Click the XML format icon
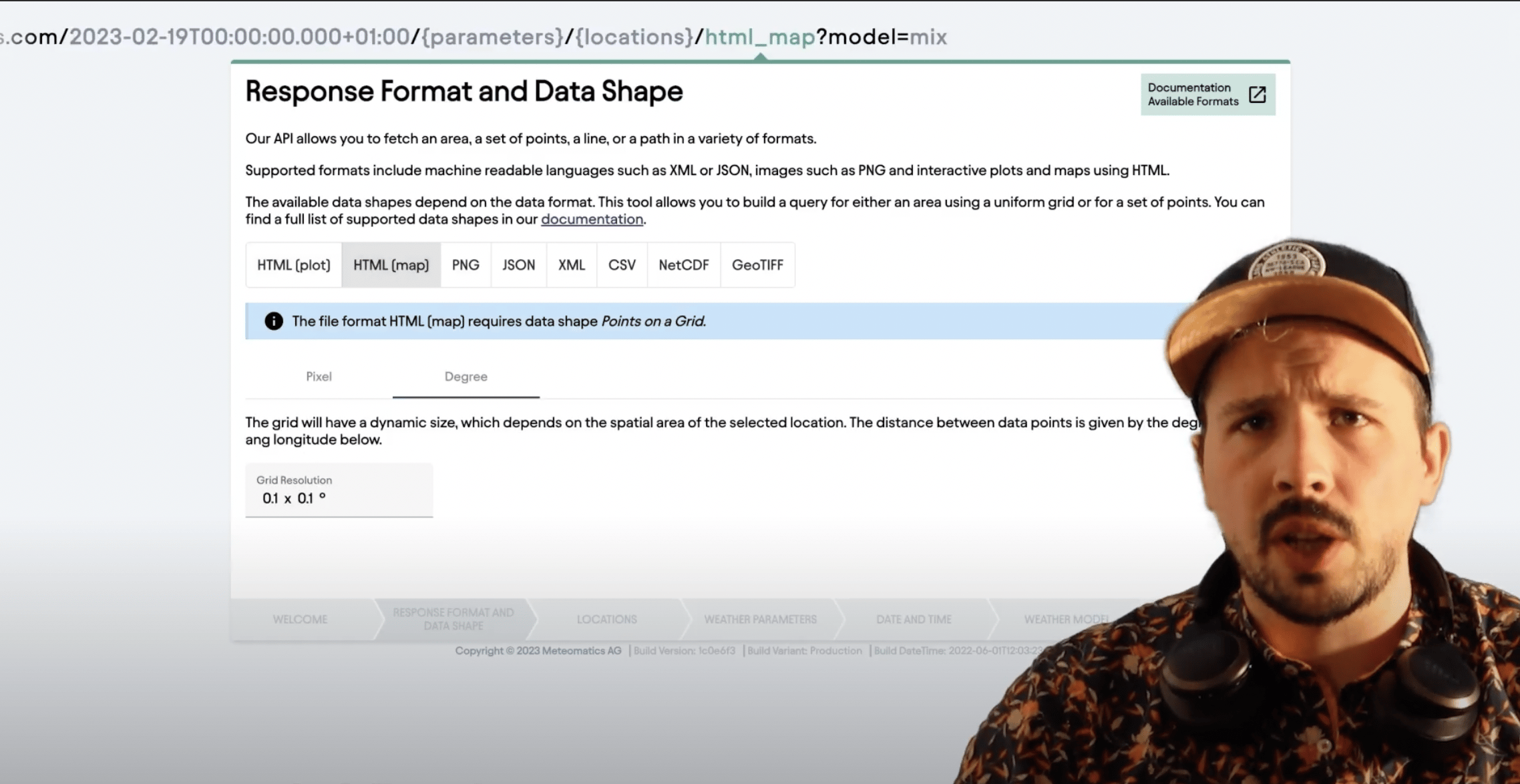This screenshot has width=1520, height=784. pos(571,265)
